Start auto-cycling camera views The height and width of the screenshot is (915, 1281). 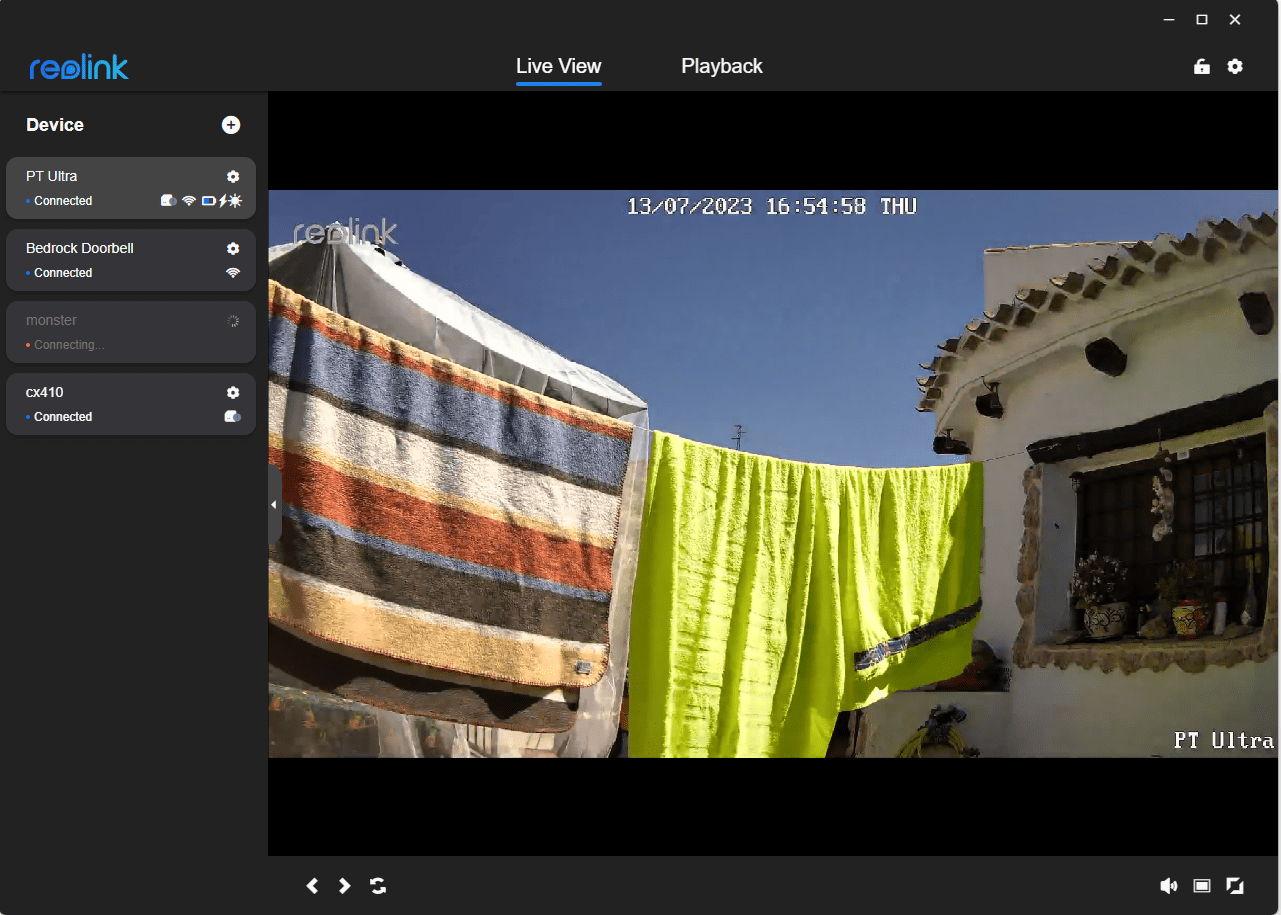(x=378, y=886)
